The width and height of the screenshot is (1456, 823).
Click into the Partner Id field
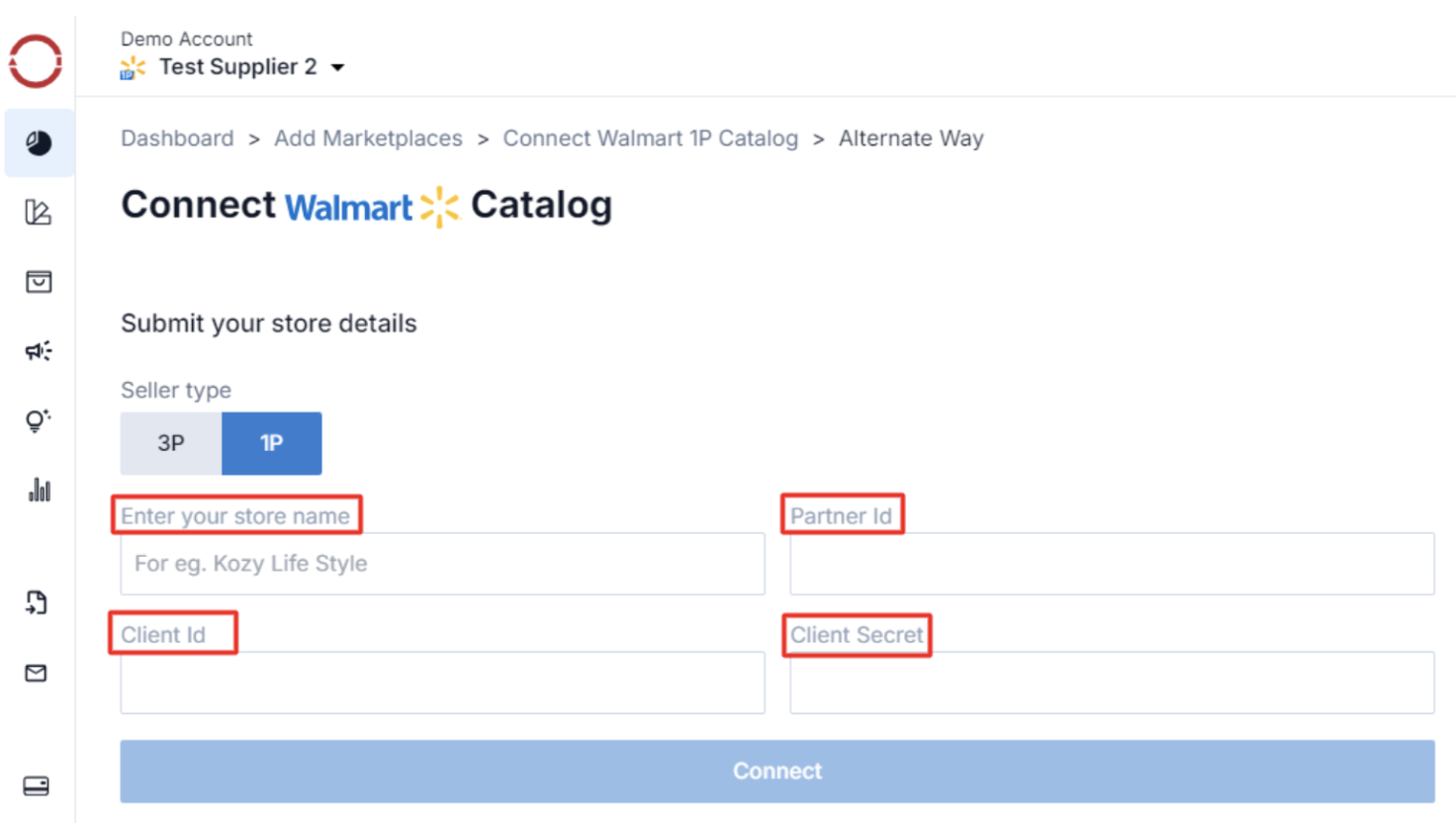[1111, 564]
